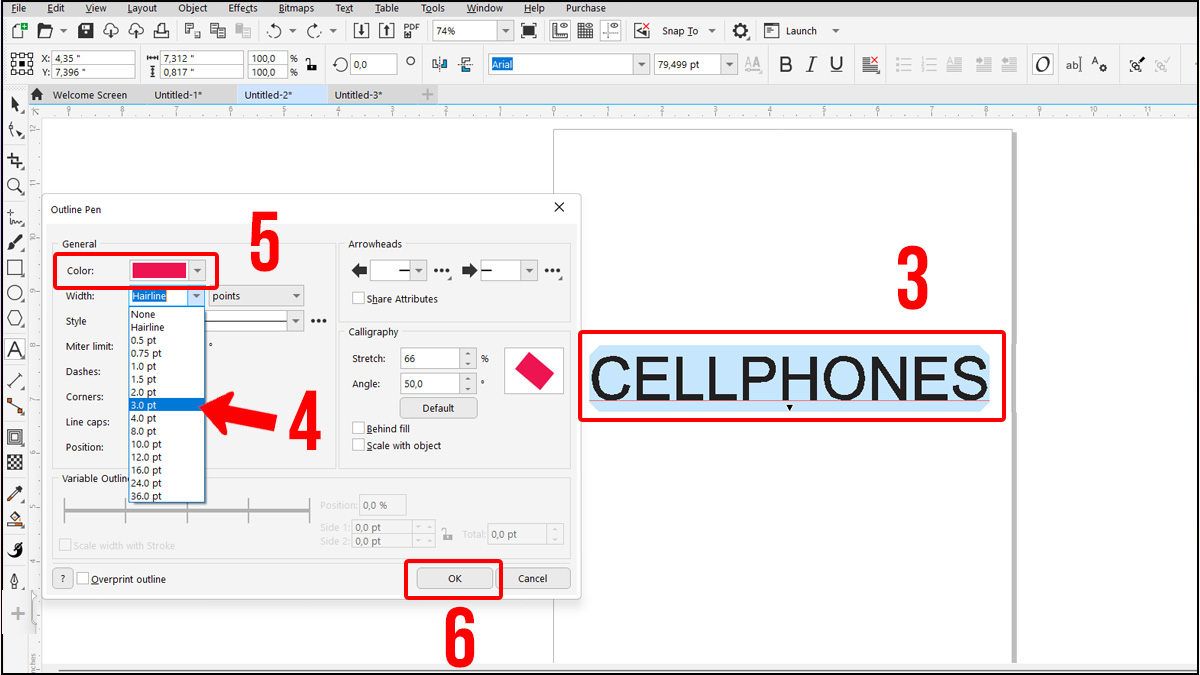Open the outline Color dropdown
The image size is (1200, 675).
(198, 270)
